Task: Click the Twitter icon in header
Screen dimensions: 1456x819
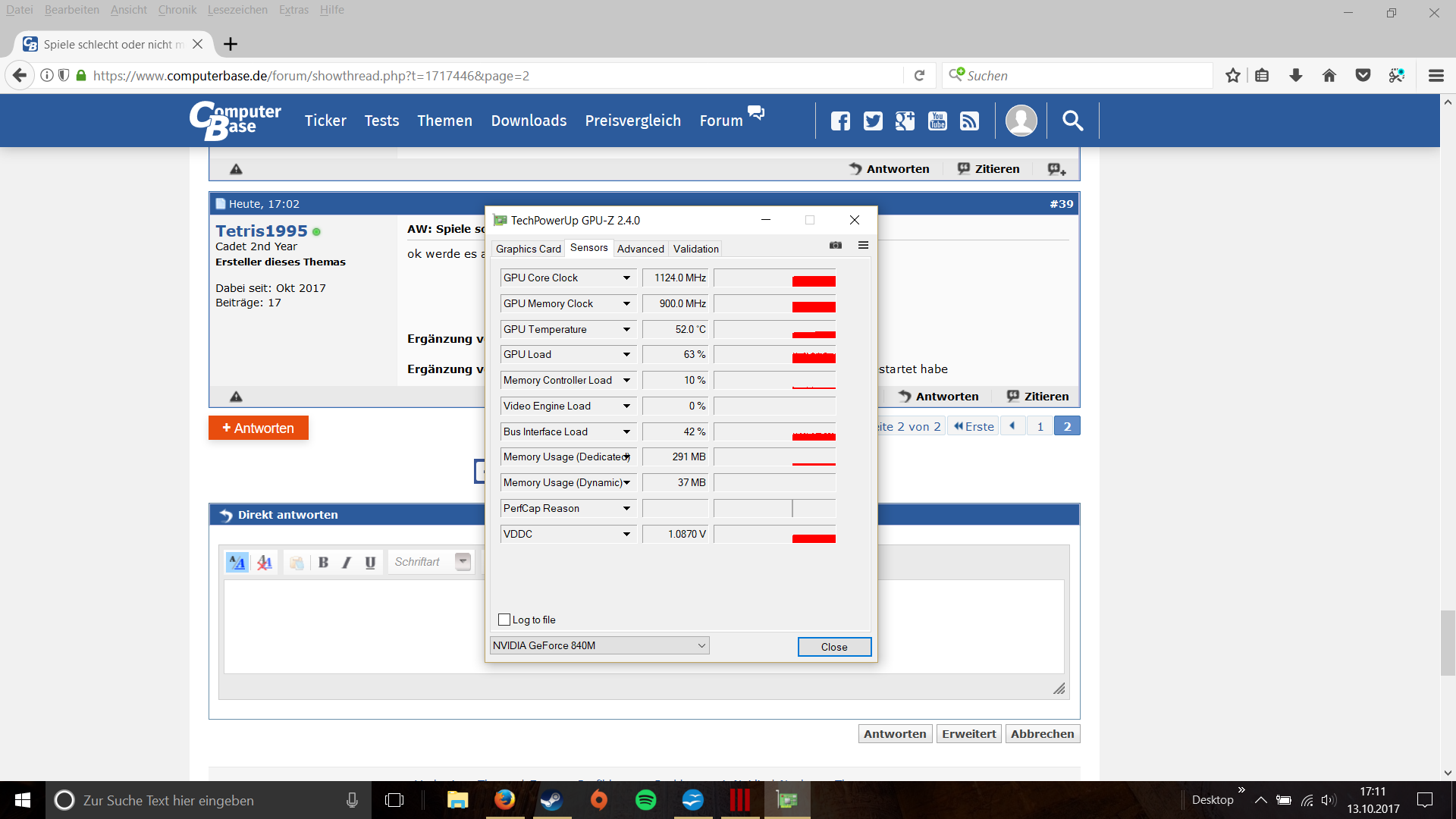Action: point(873,121)
